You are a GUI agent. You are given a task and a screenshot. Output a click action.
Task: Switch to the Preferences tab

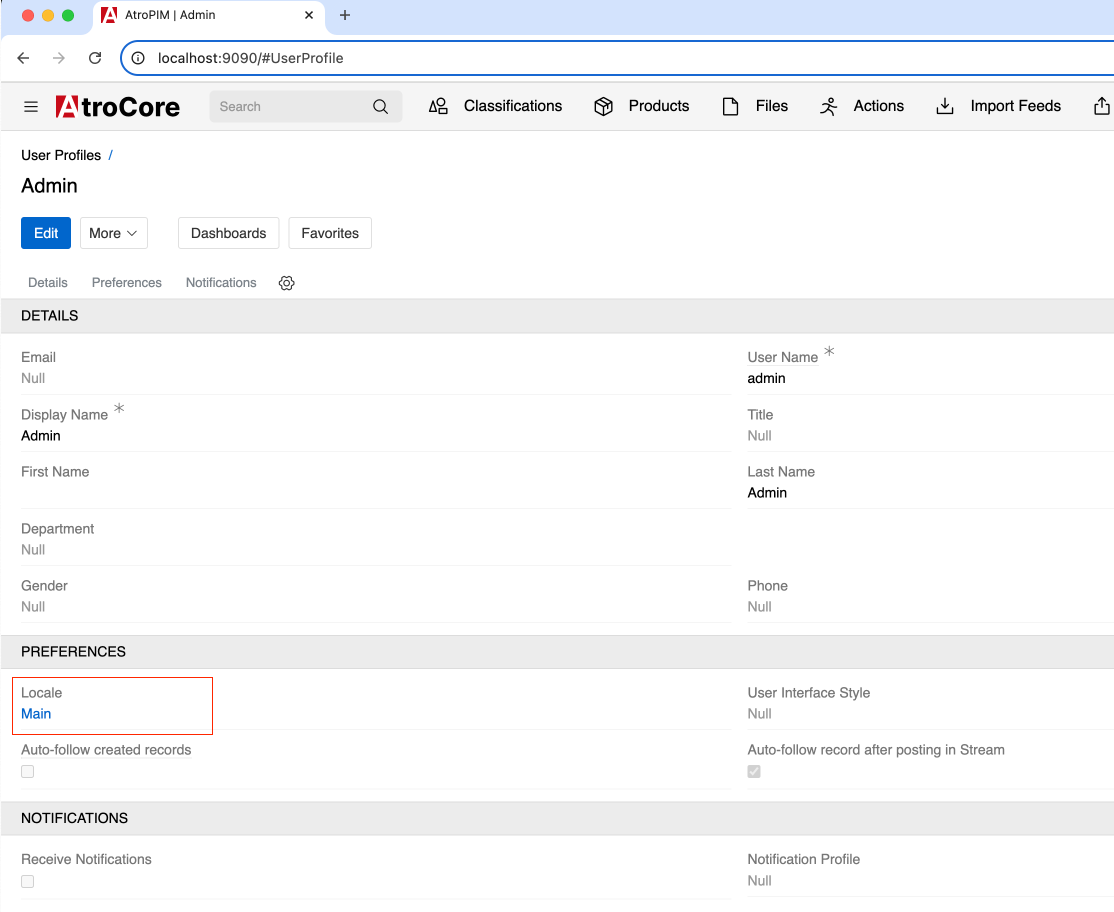pyautogui.click(x=126, y=283)
